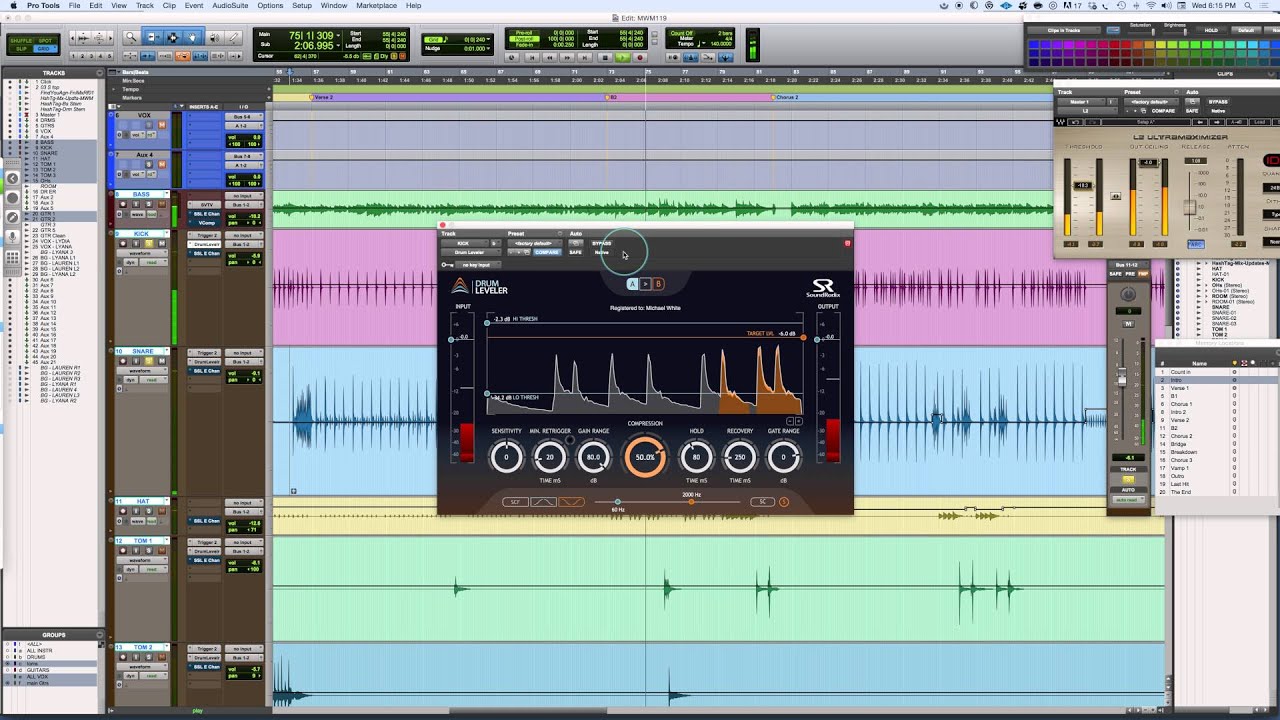The height and width of the screenshot is (720, 1280).
Task: Open the Window menu
Action: 334,6
